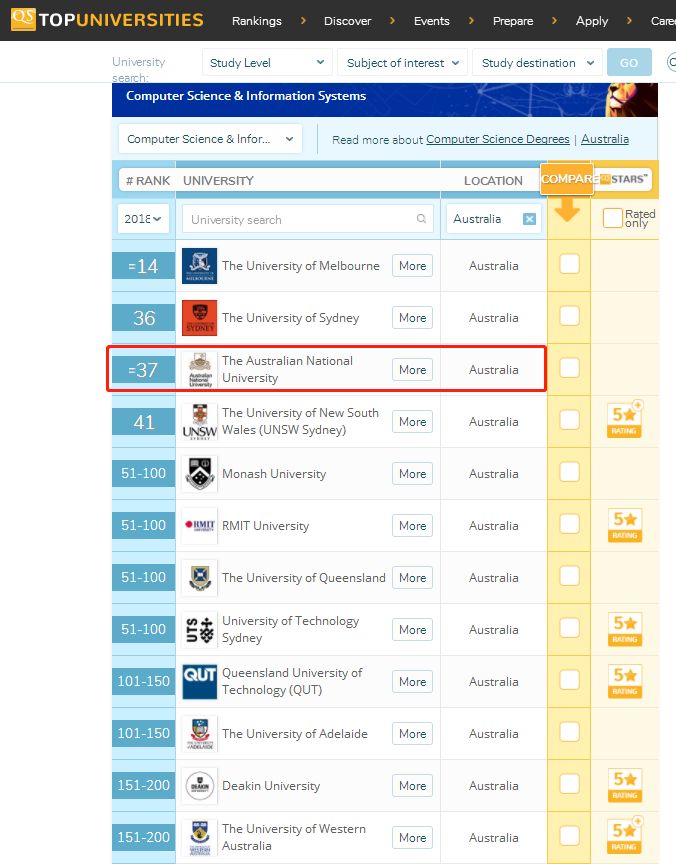The image size is (676, 864).
Task: Click More for Deakin University
Action: [412, 786]
